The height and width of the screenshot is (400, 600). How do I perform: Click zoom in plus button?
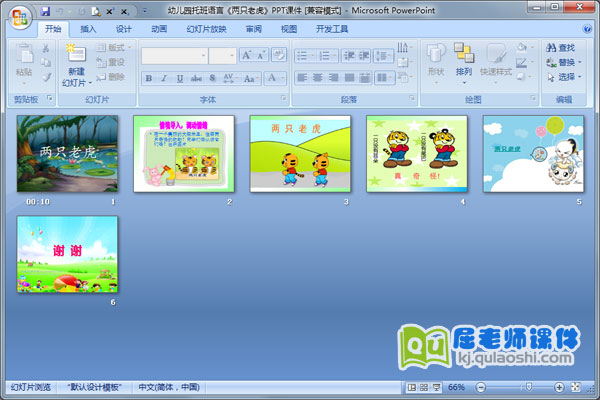click(559, 387)
